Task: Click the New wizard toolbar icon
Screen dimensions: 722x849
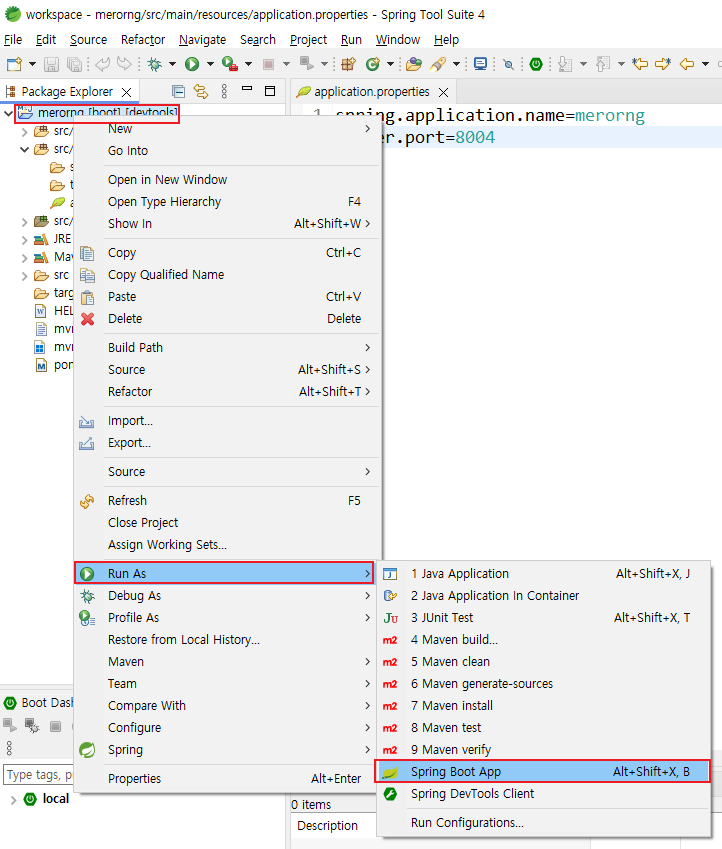Action: click(x=14, y=64)
